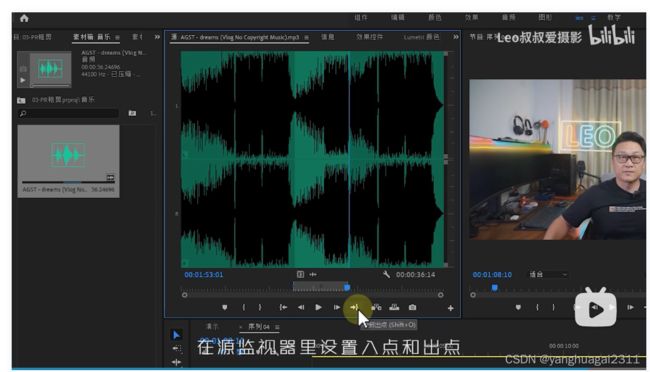This screenshot has width=650, height=372.
Task: Switch to the 效果控件 tab
Action: pos(369,37)
